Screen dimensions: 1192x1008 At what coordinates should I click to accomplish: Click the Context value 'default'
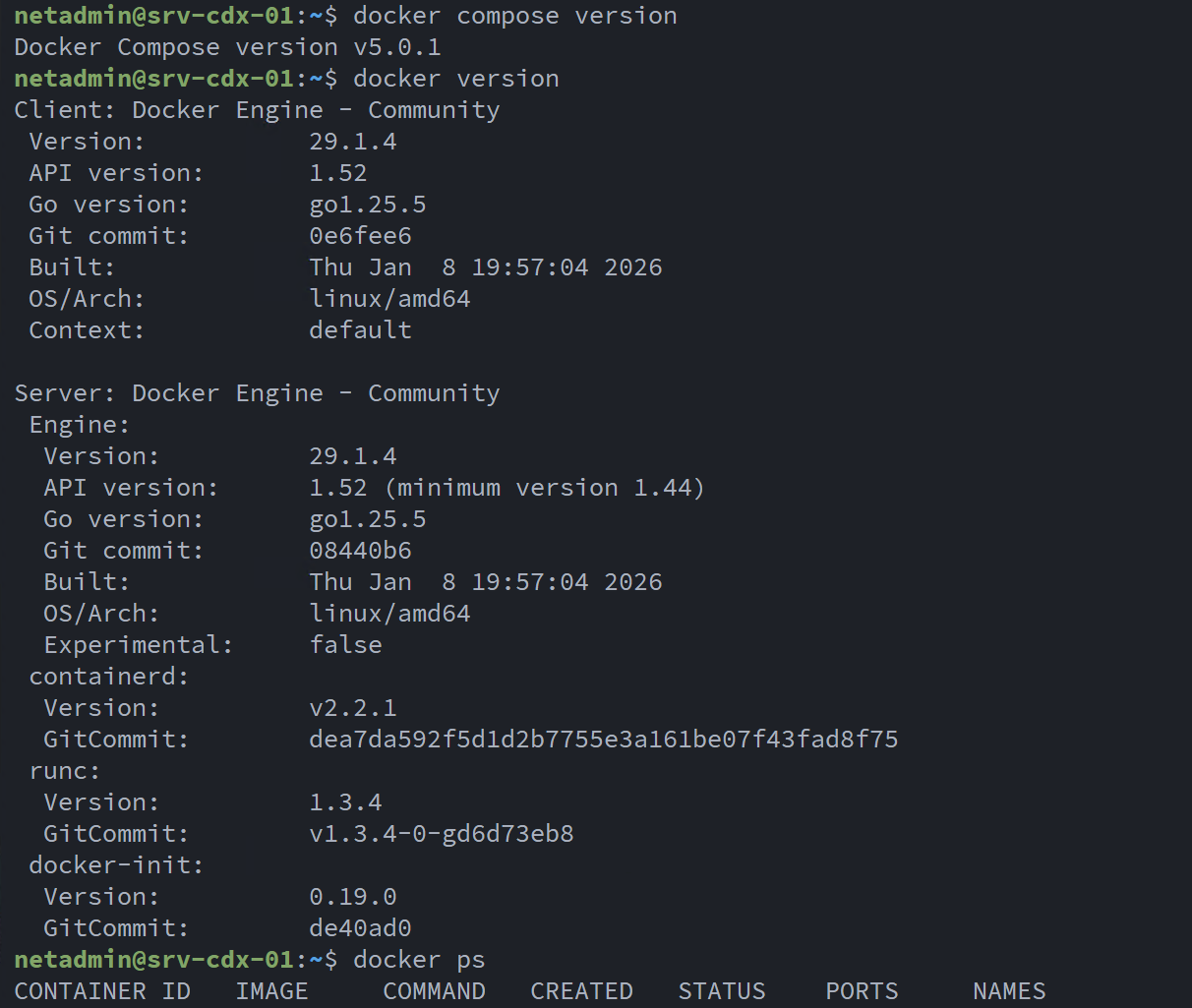(x=360, y=330)
